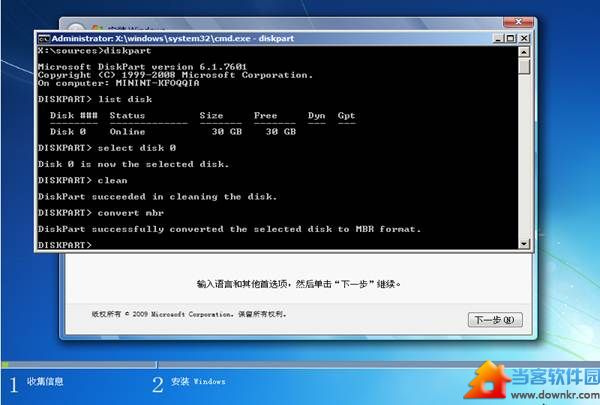This screenshot has height=405, width=600.
Task: Minimize the diskpart command window
Action: click(498, 38)
